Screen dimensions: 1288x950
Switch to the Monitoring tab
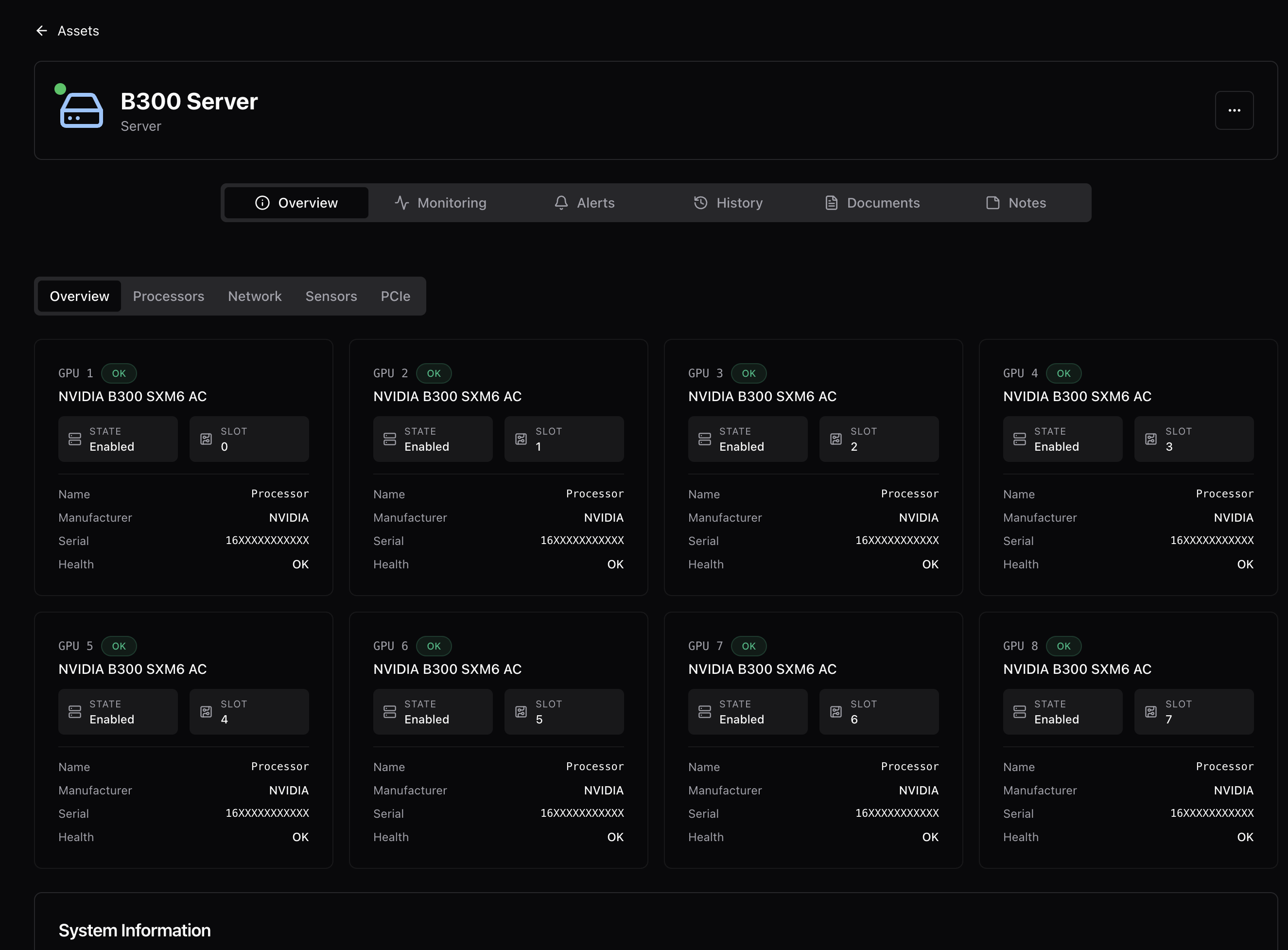440,202
